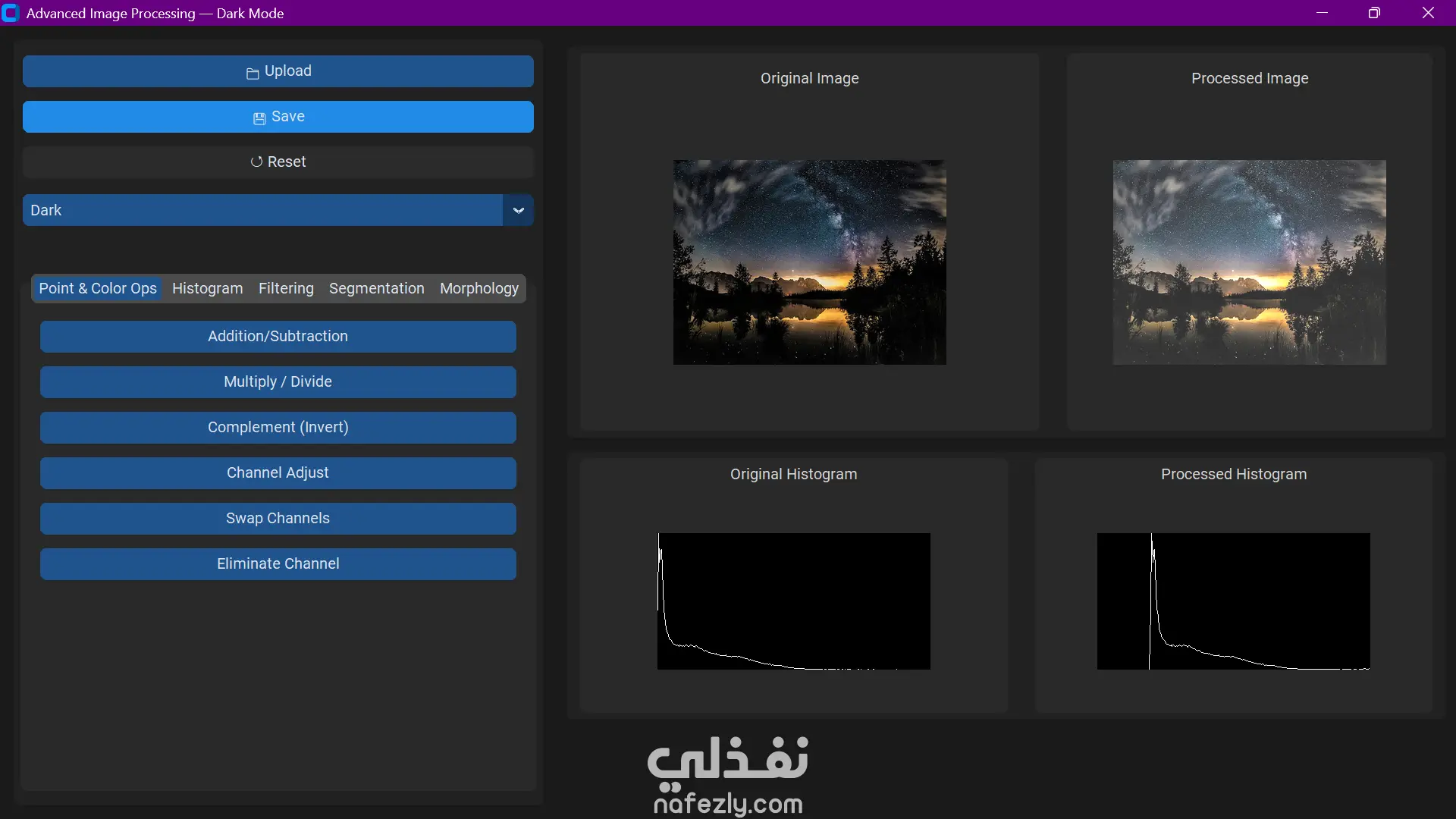This screenshot has height=819, width=1456.
Task: Click the original image thumbnail
Action: point(809,262)
